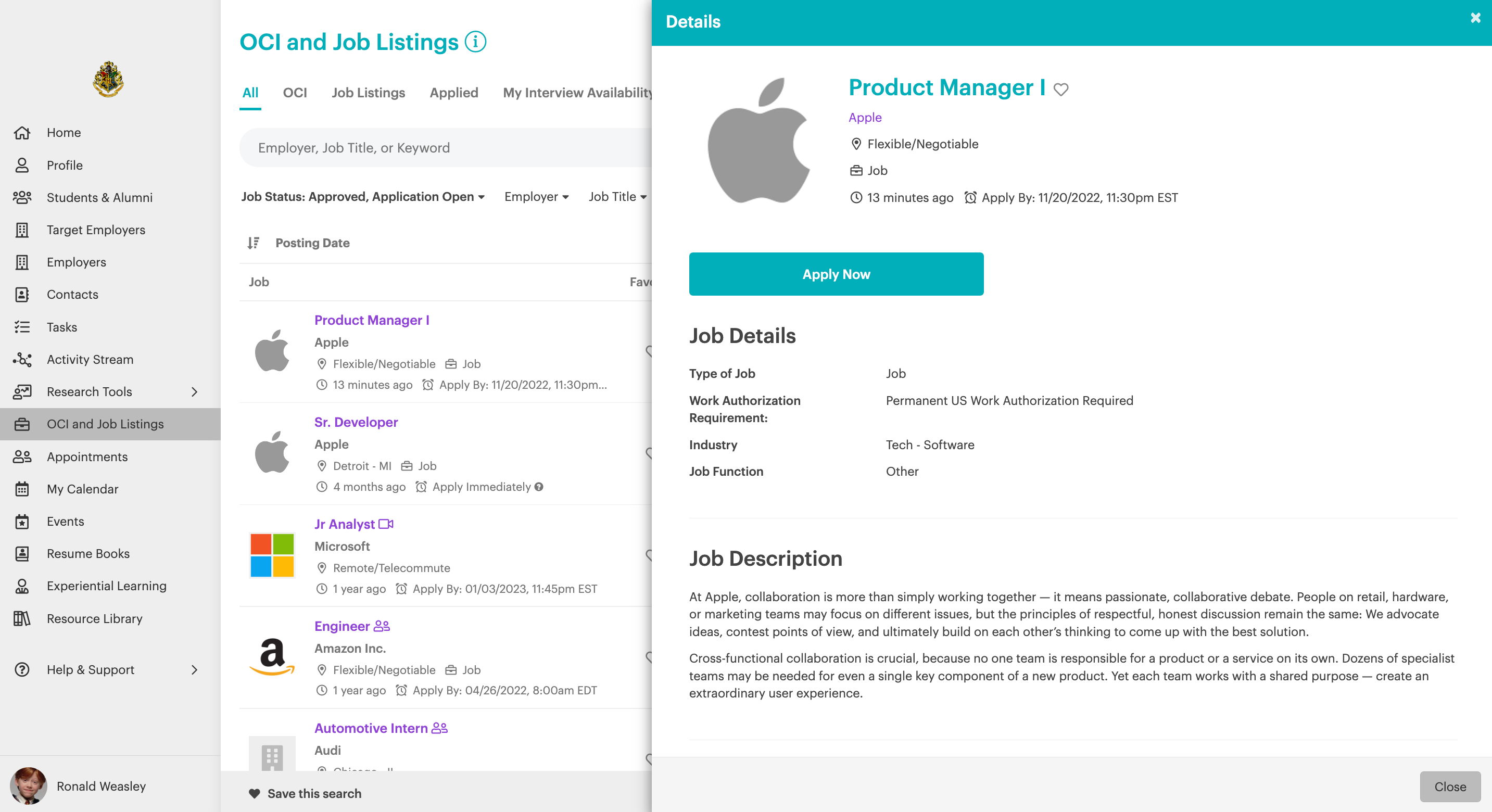1492x812 pixels.
Task: Expand the Research Tools submenu chevron
Action: tap(194, 392)
